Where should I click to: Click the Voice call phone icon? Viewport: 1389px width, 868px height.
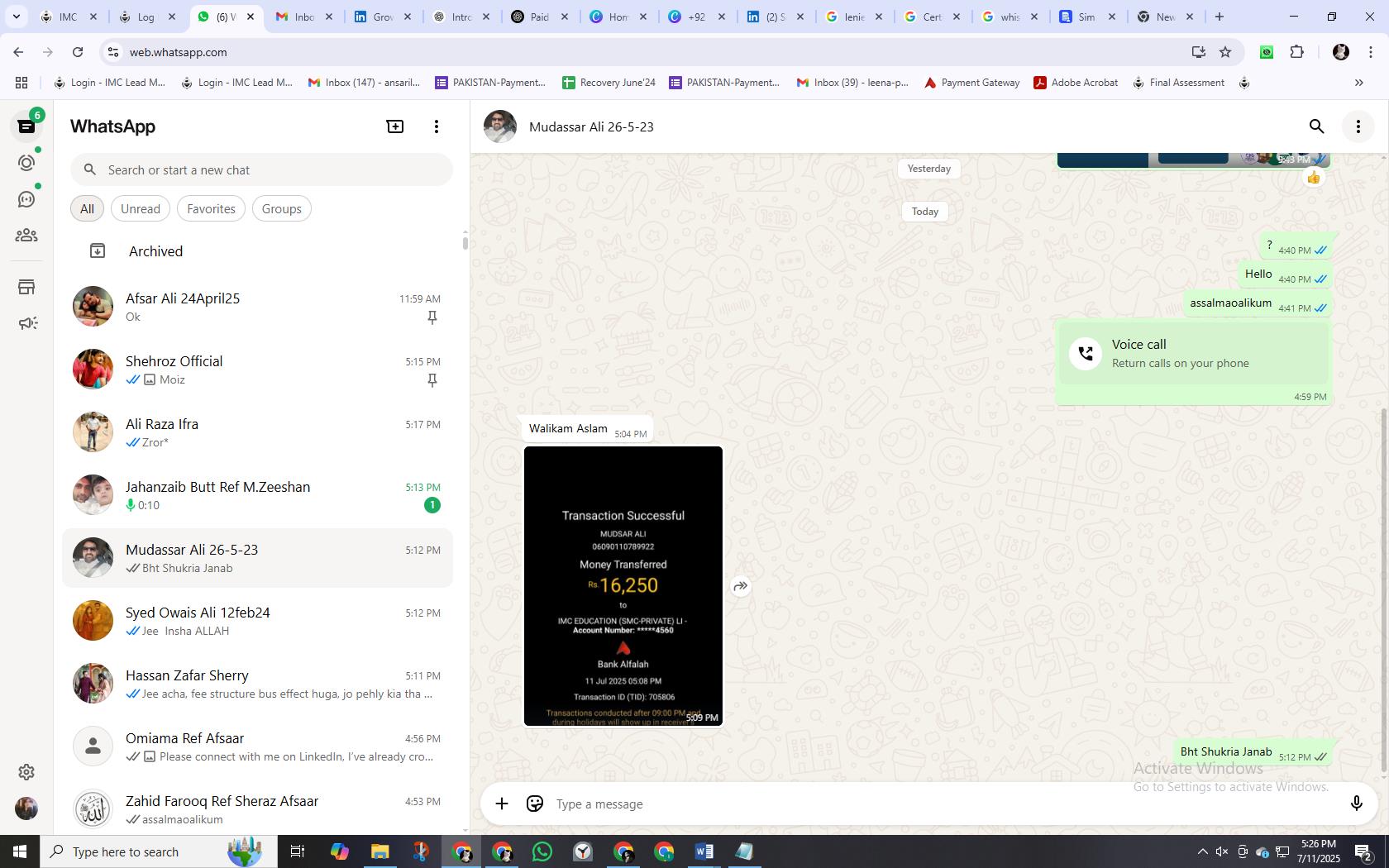click(x=1086, y=354)
